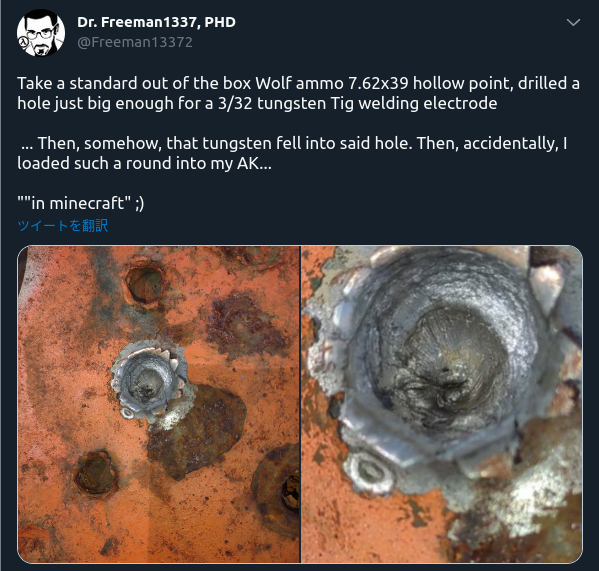Viewport: 599px width, 571px height.
Task: Translate the tweet via ツイートを翻訳 link
Action: pyautogui.click(x=63, y=225)
